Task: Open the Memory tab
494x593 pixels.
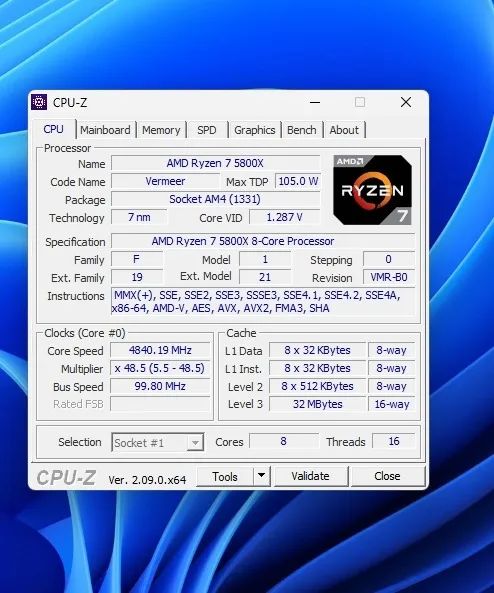Action: tap(161, 130)
